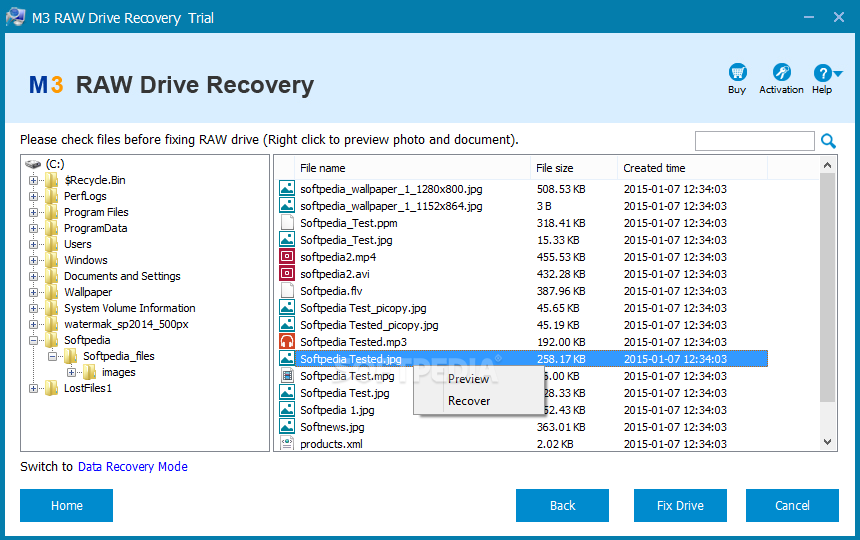Expand the $Recycle.Bin tree node
The height and width of the screenshot is (540, 860).
(x=33, y=180)
